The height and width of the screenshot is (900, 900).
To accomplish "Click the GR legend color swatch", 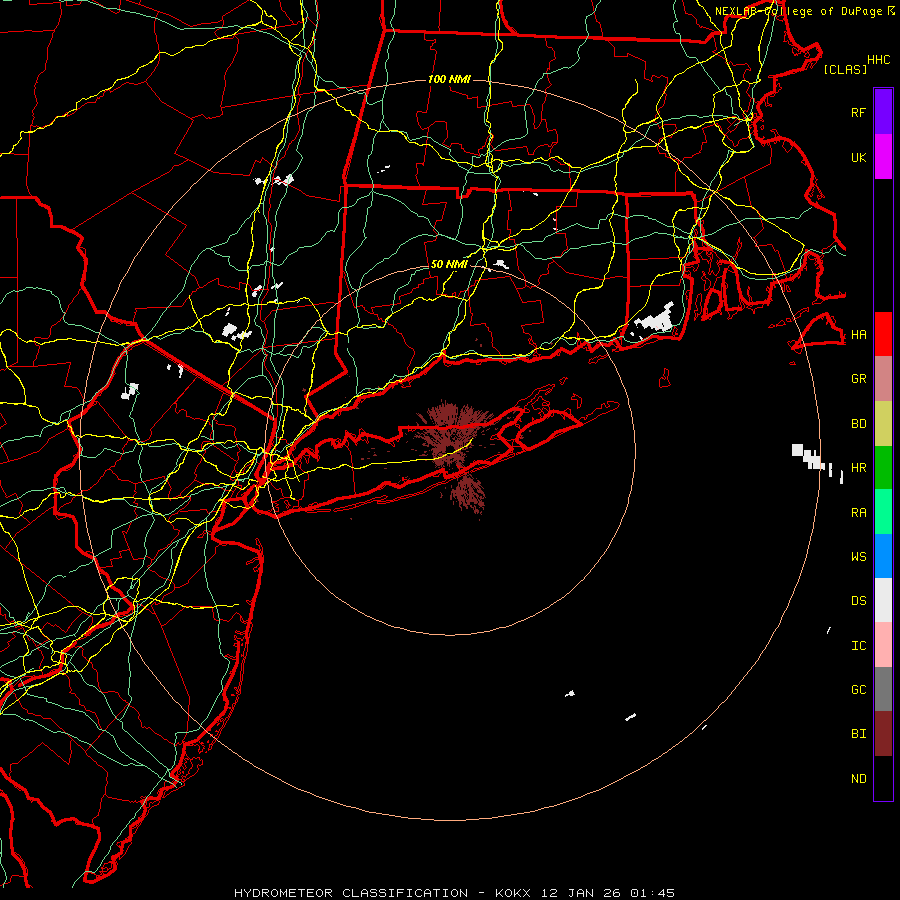I will (x=883, y=378).
